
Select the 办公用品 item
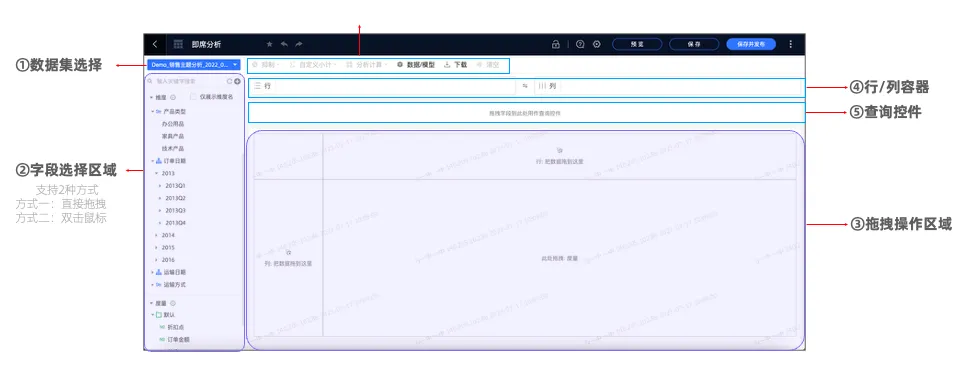(172, 124)
